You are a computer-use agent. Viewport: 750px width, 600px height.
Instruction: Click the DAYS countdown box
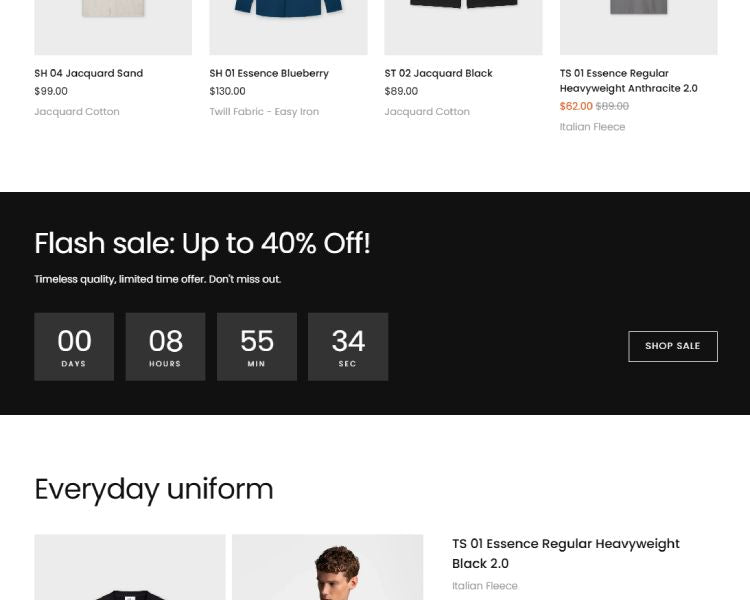pos(74,346)
